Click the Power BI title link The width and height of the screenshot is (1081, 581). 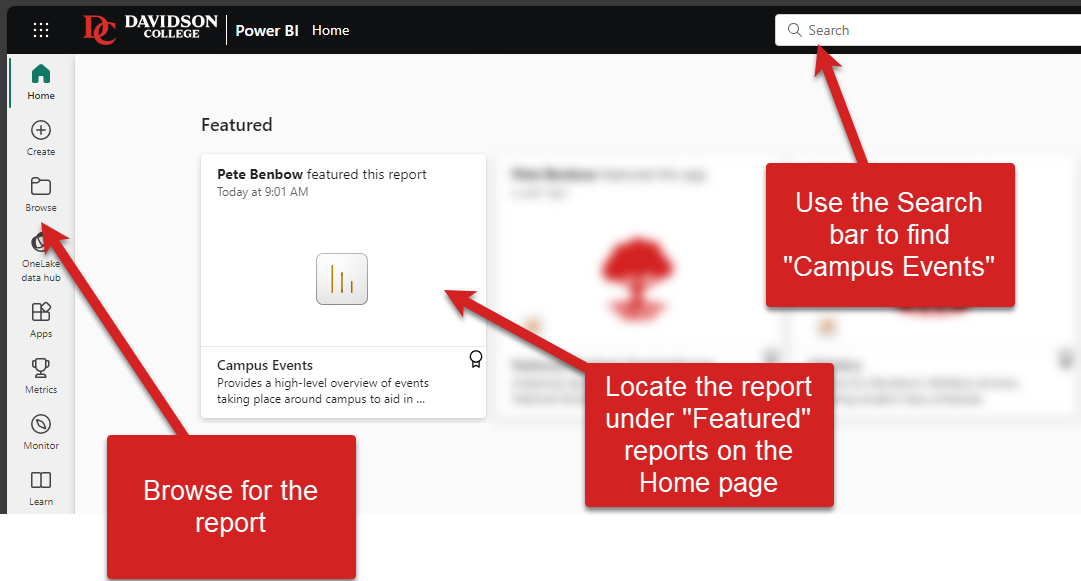coord(267,30)
